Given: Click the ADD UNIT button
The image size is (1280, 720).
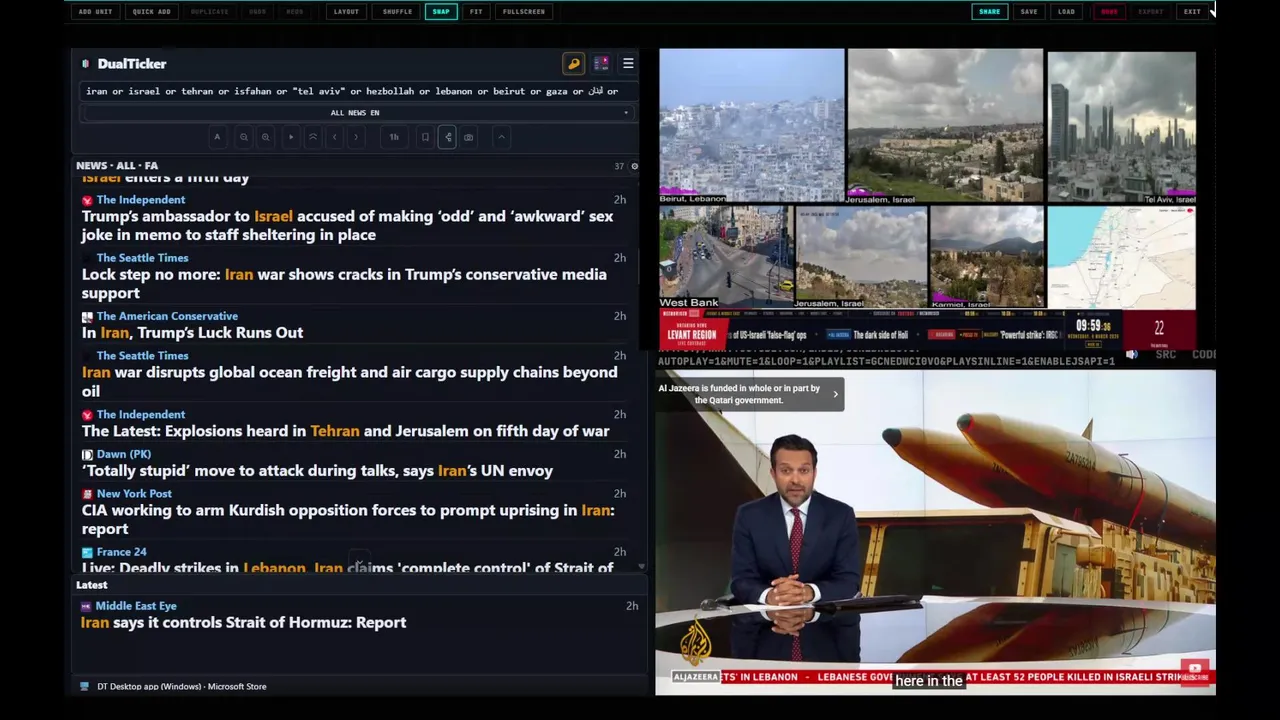Looking at the screenshot, I should click(x=96, y=12).
